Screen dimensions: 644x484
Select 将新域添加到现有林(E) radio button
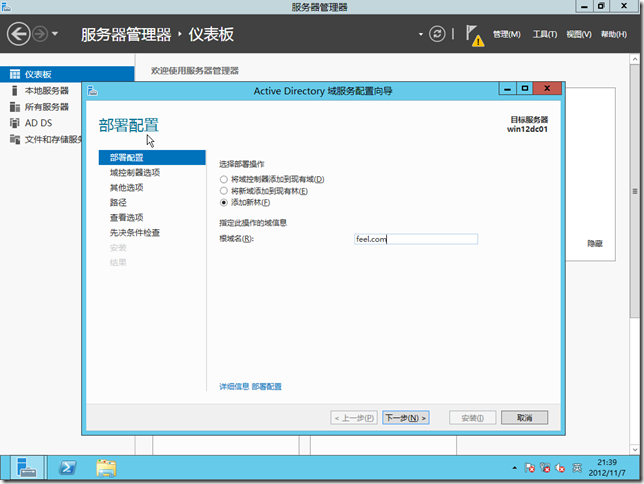(x=223, y=191)
